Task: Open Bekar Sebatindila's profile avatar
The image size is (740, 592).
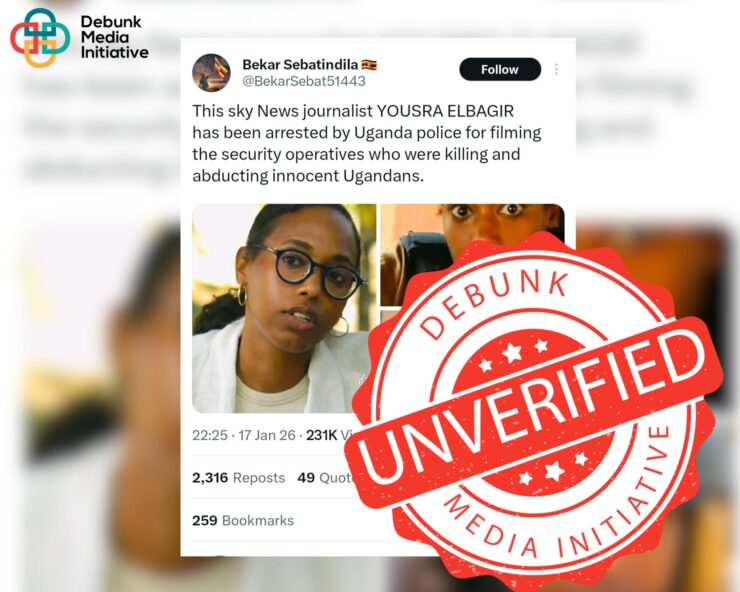Action: [x=211, y=72]
